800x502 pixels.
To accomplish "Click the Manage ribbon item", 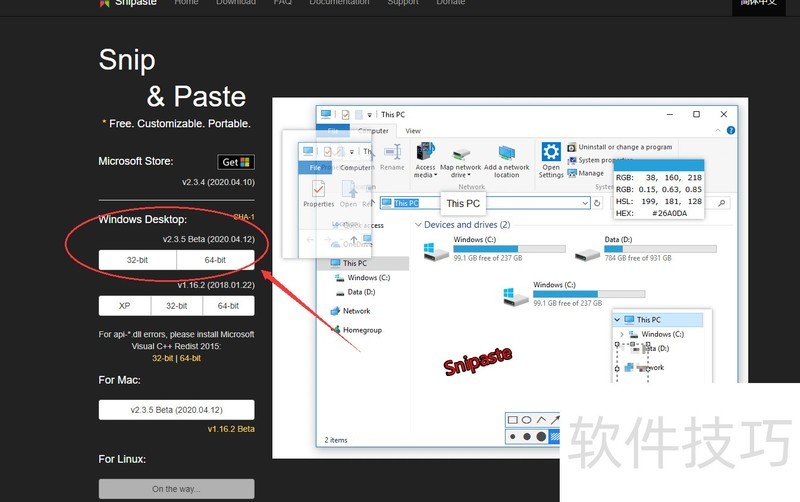I will tap(586, 173).
